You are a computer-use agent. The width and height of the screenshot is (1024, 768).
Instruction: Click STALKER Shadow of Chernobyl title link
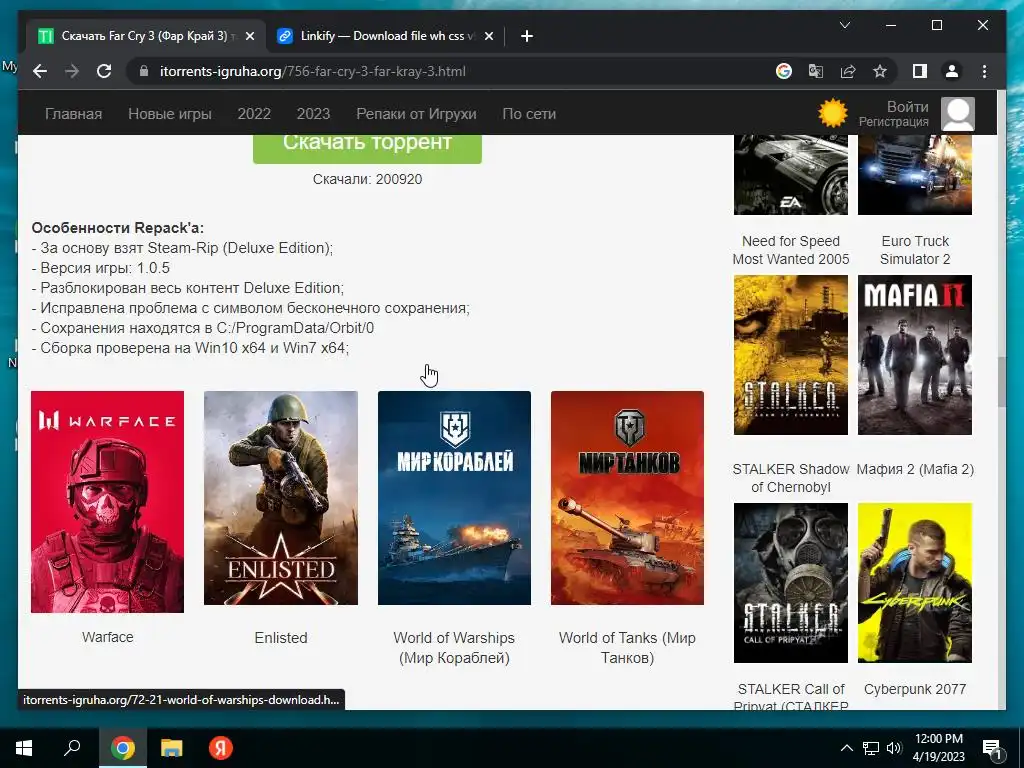pyautogui.click(x=791, y=478)
